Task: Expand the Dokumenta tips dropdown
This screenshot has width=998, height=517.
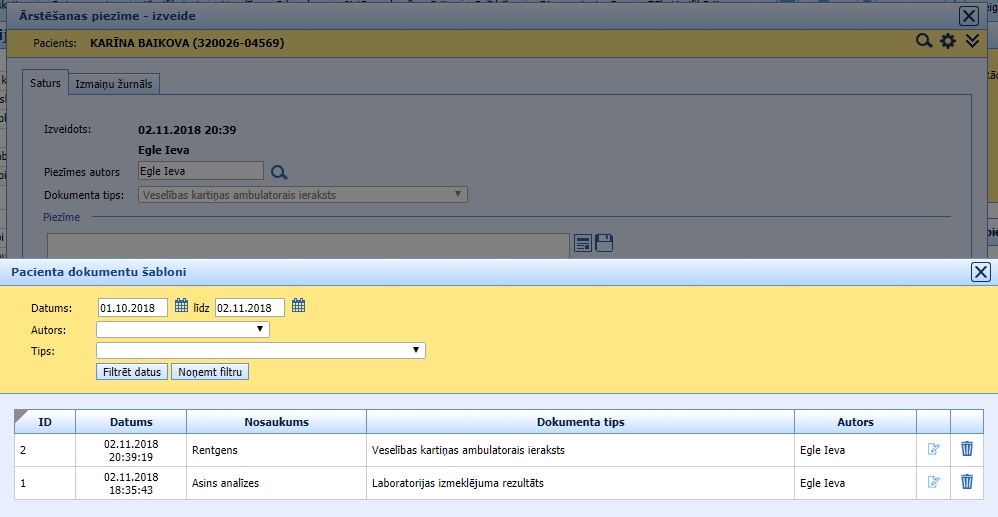Action: 303,195
